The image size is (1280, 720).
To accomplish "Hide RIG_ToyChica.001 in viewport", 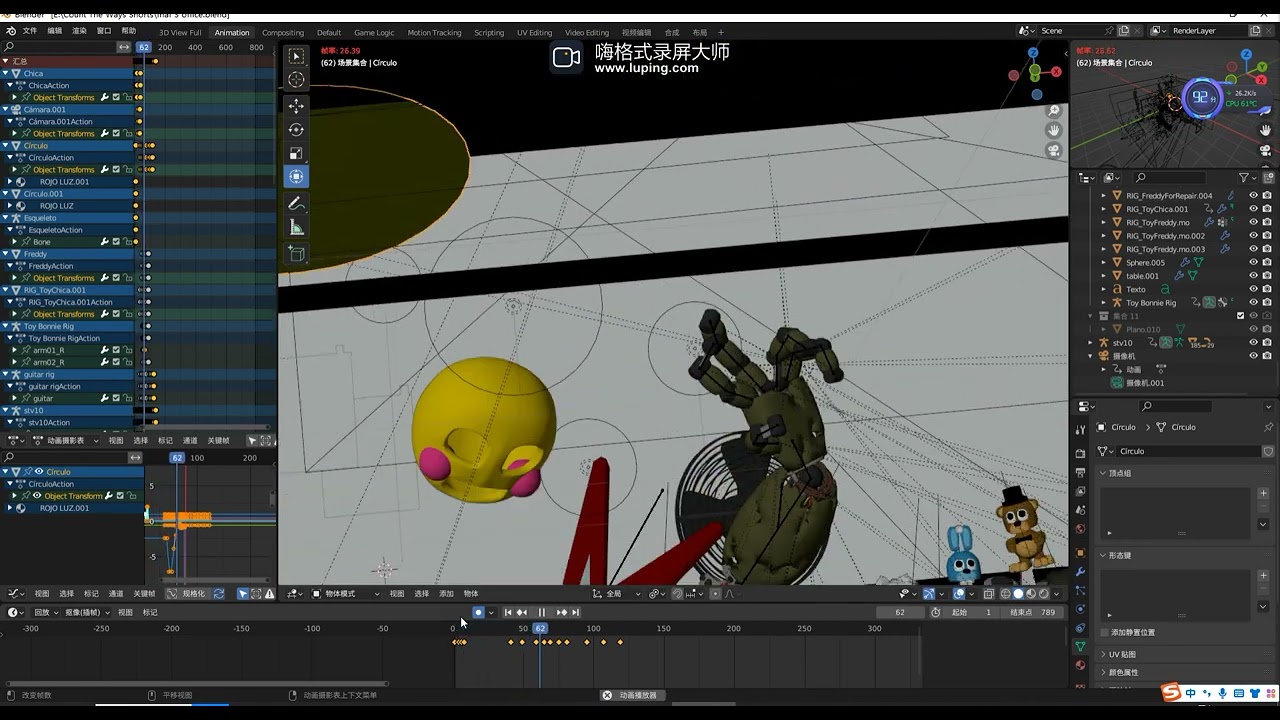I will click(x=1253, y=209).
